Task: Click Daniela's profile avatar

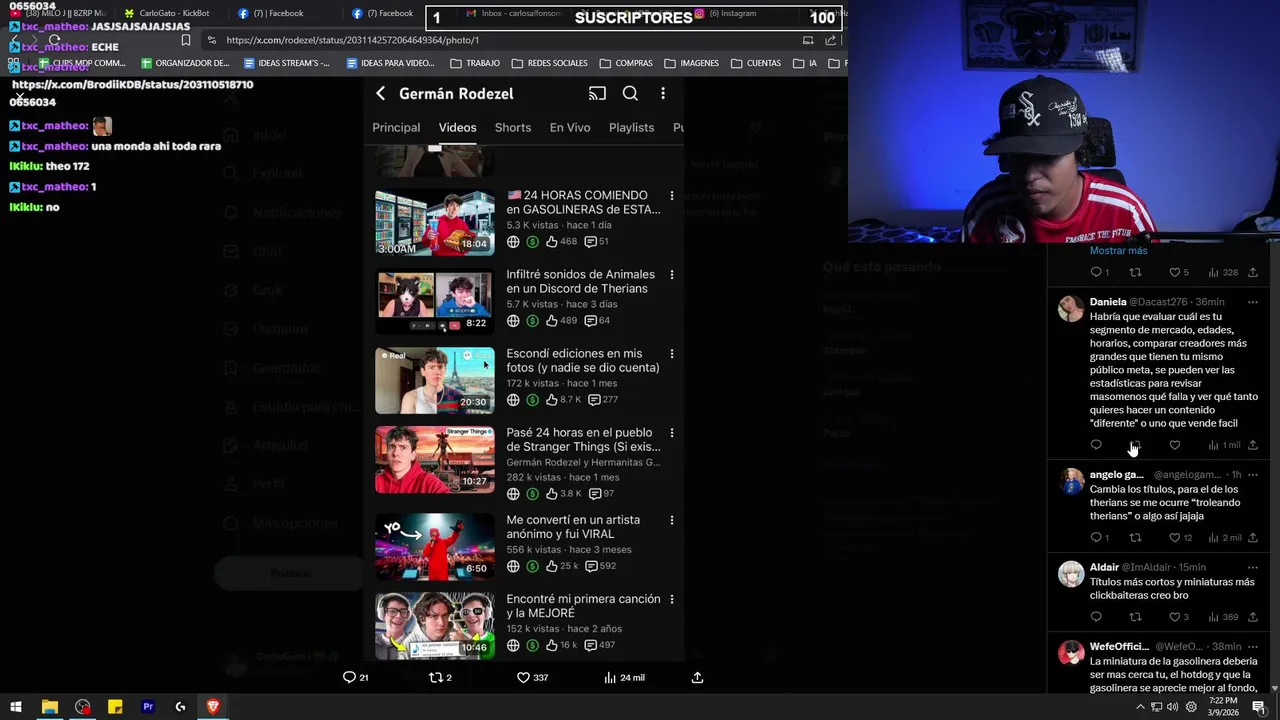Action: click(1071, 308)
